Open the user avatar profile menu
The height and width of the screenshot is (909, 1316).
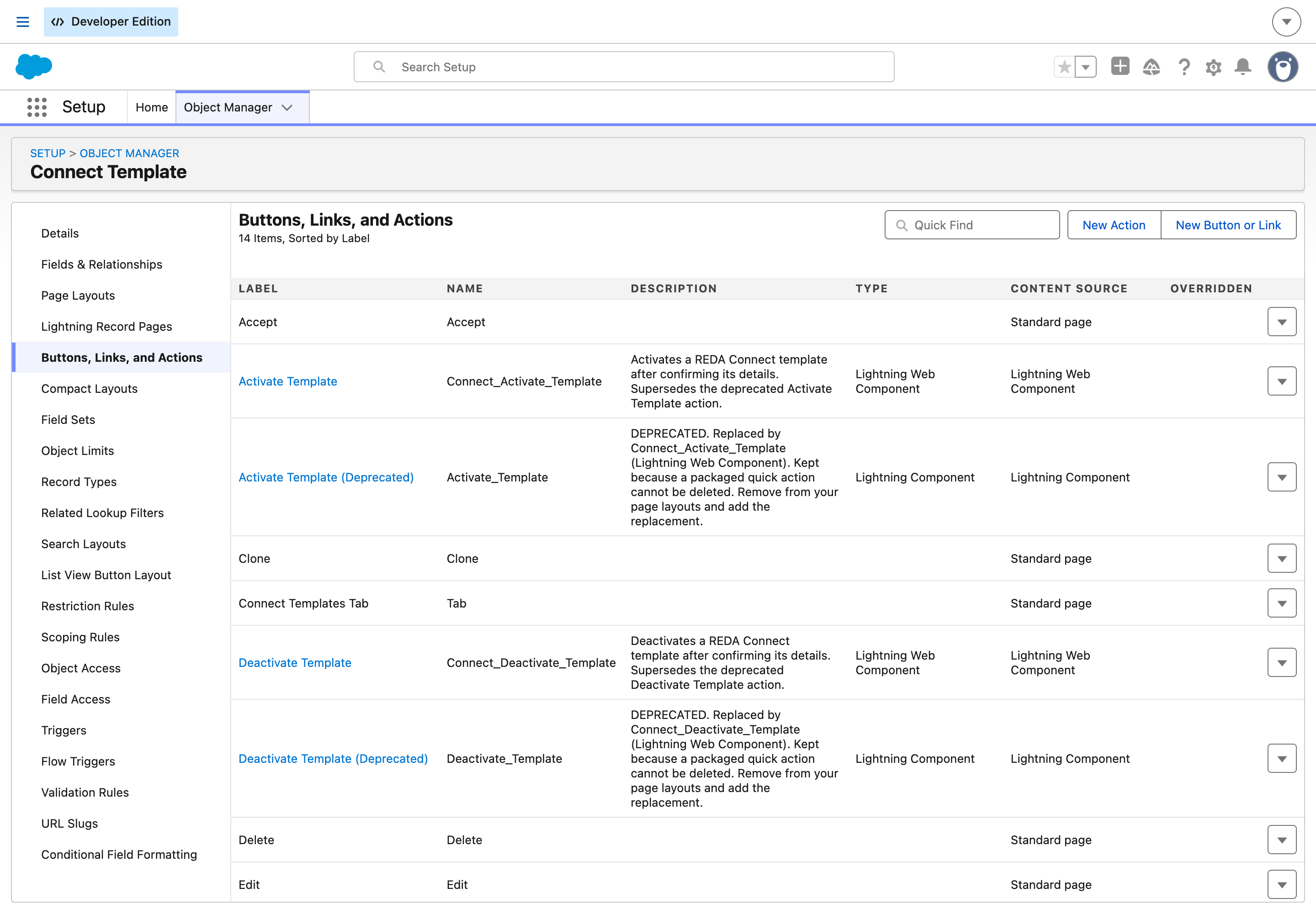[1283, 67]
